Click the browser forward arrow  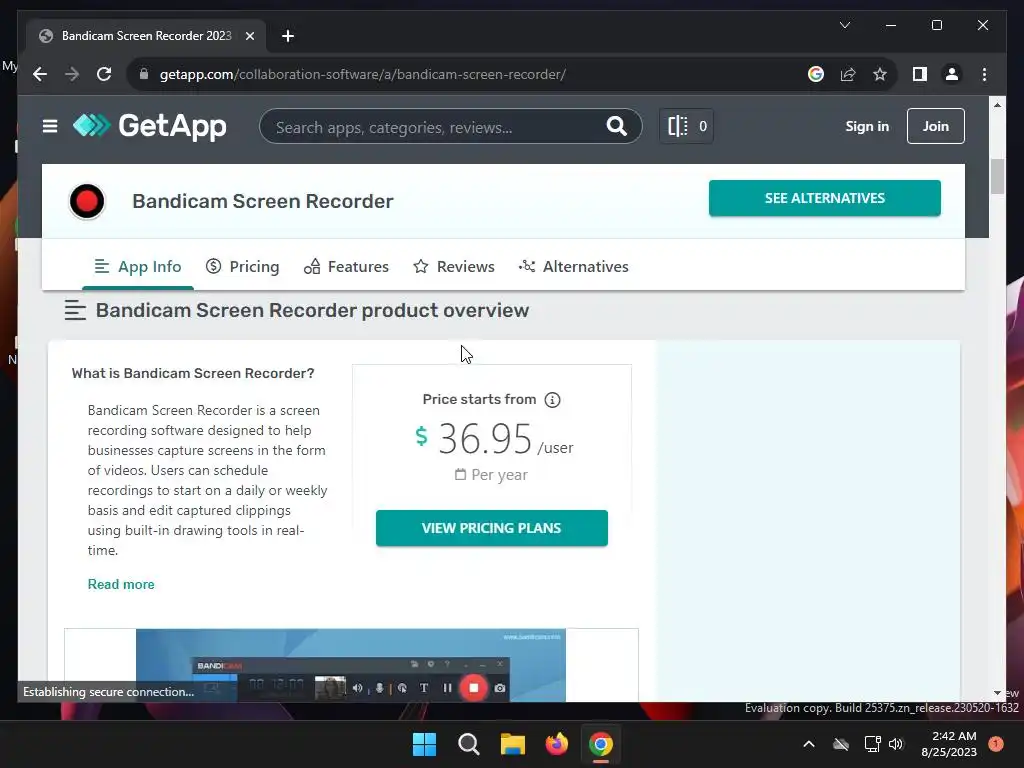click(72, 74)
